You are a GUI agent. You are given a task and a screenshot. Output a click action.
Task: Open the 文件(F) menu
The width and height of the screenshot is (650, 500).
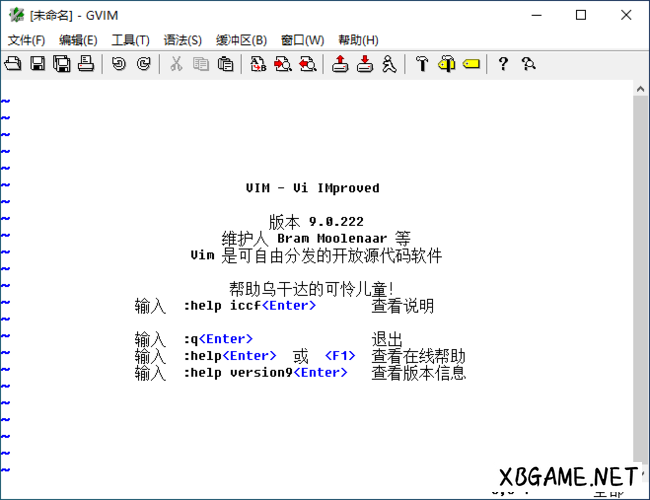click(26, 40)
